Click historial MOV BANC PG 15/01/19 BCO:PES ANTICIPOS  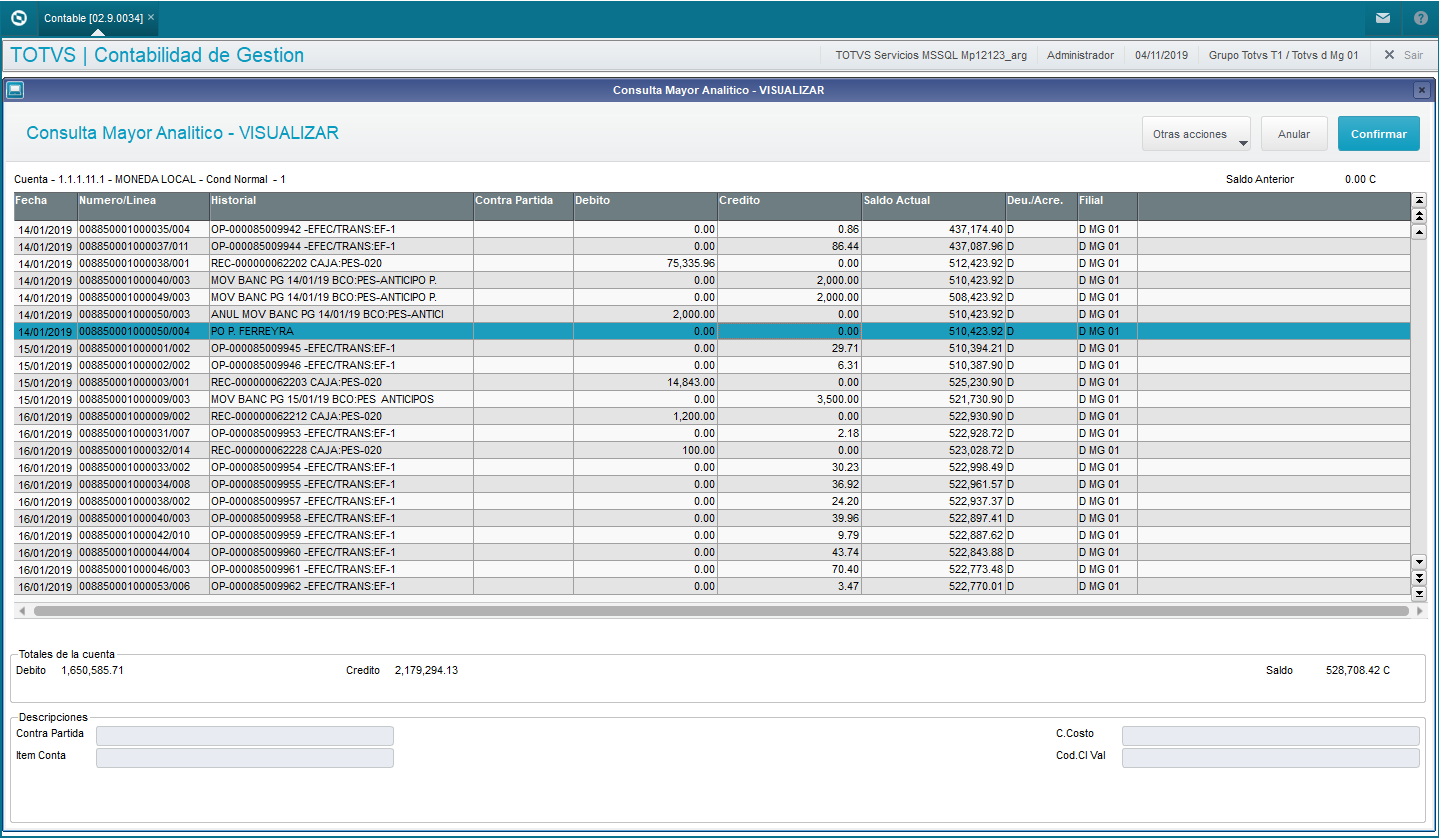[x=322, y=399]
